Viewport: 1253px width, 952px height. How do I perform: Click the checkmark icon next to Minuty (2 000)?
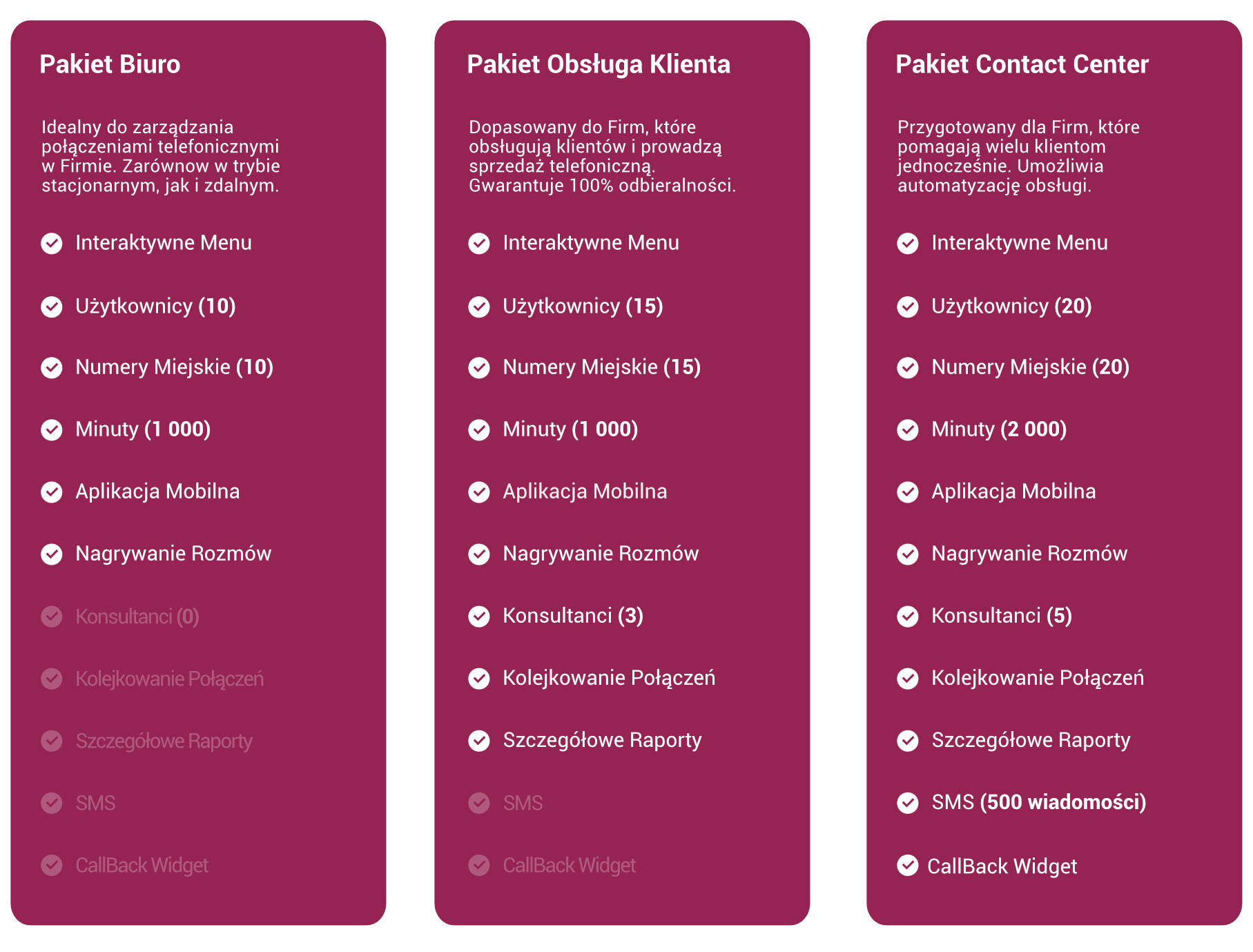click(x=908, y=429)
